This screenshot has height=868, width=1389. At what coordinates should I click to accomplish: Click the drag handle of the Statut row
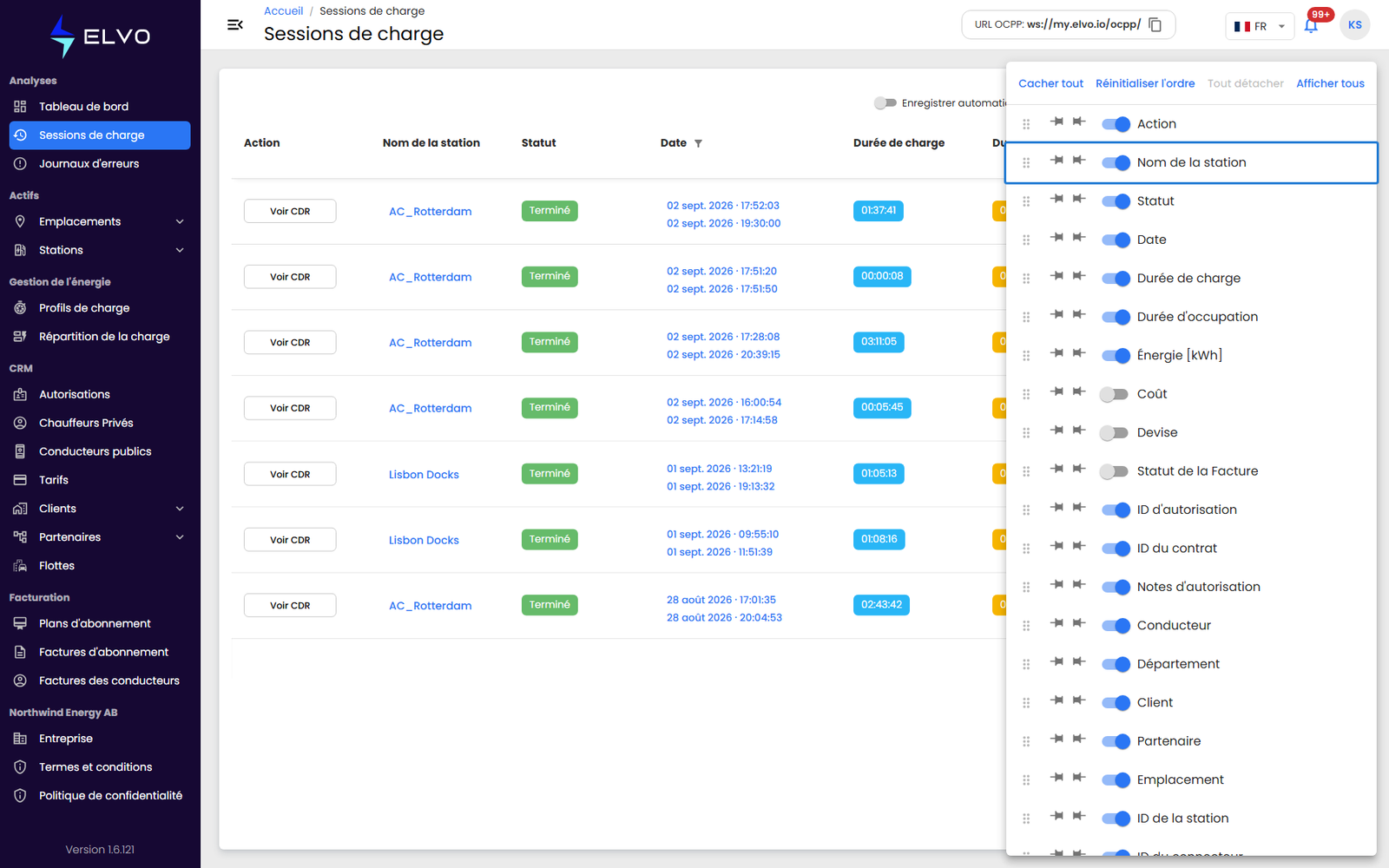point(1026,201)
